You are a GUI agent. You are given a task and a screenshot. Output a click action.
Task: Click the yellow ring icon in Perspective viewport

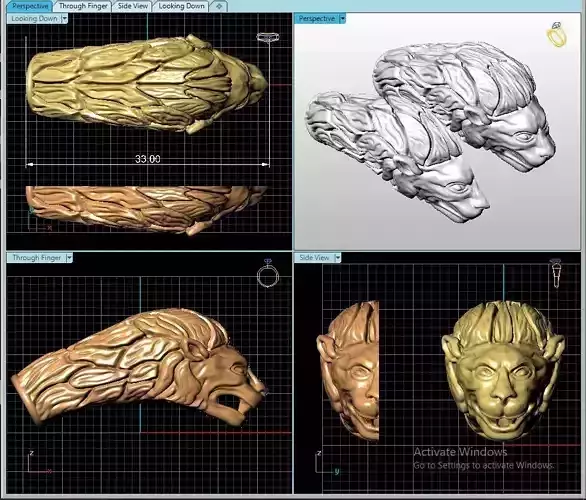pos(557,35)
